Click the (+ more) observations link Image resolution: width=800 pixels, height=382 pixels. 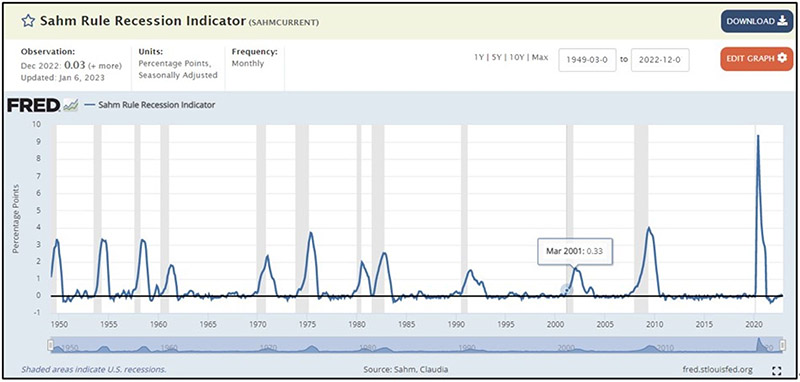pos(105,66)
